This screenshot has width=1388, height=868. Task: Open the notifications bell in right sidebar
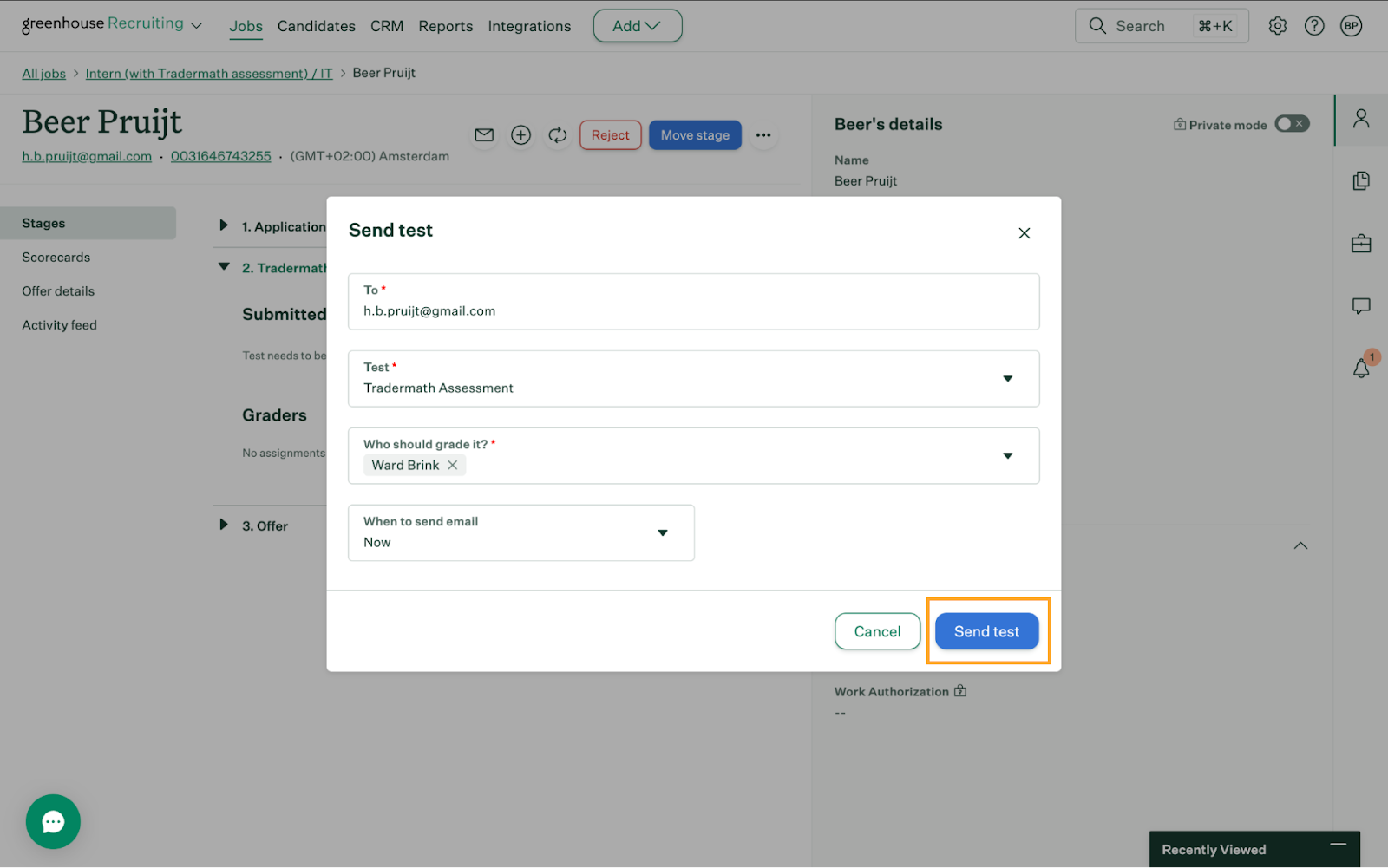pos(1361,369)
